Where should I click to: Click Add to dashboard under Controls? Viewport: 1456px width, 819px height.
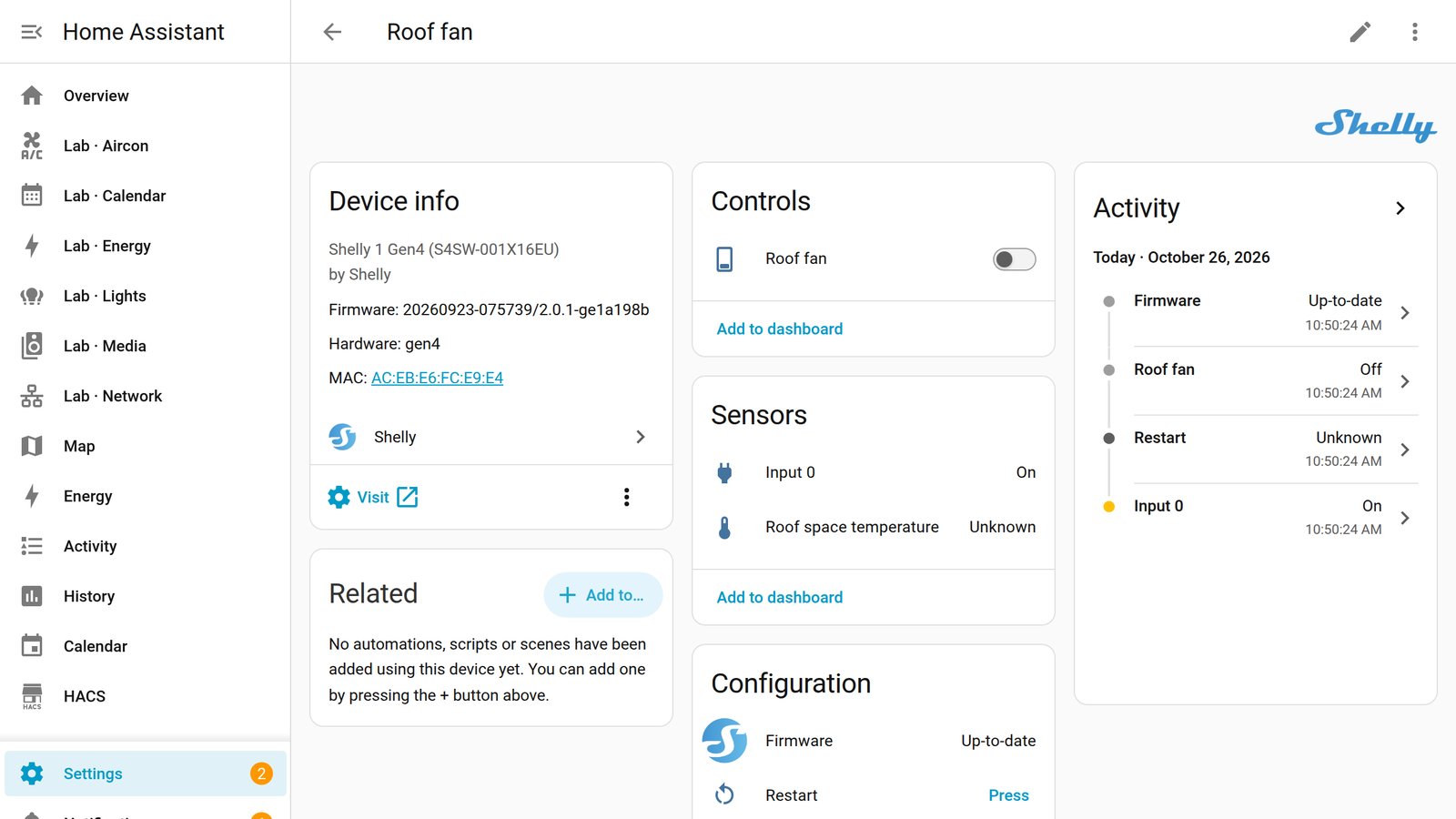click(780, 329)
